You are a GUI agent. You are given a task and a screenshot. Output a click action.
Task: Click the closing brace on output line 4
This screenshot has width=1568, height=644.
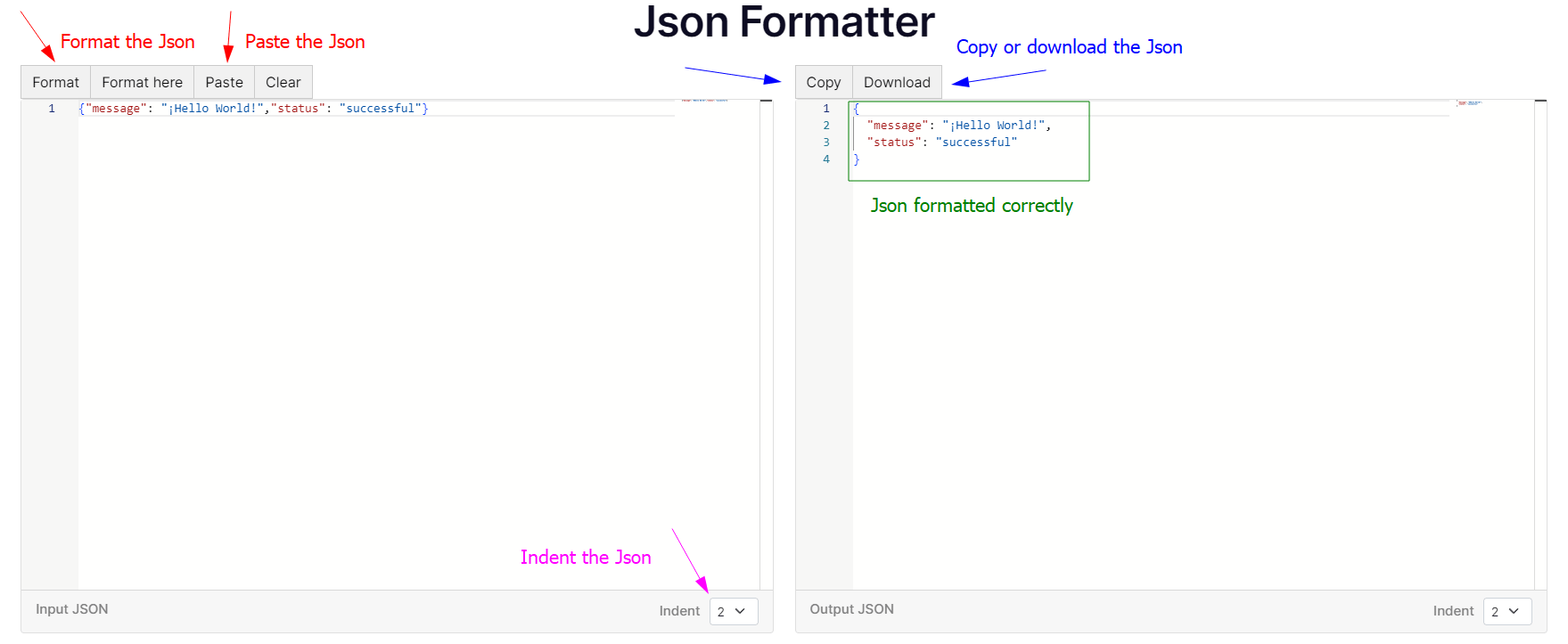click(x=857, y=159)
